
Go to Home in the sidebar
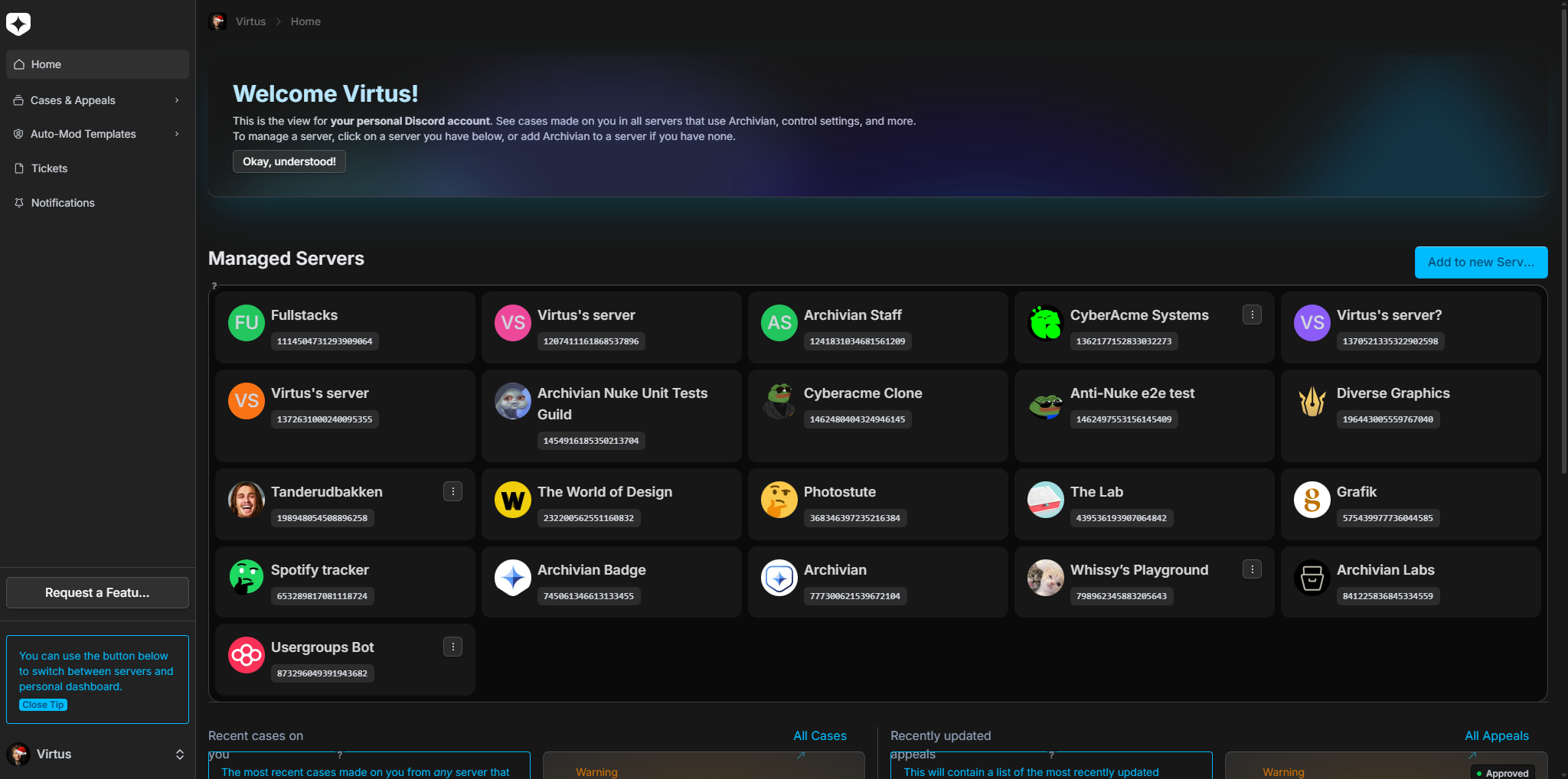coord(97,64)
